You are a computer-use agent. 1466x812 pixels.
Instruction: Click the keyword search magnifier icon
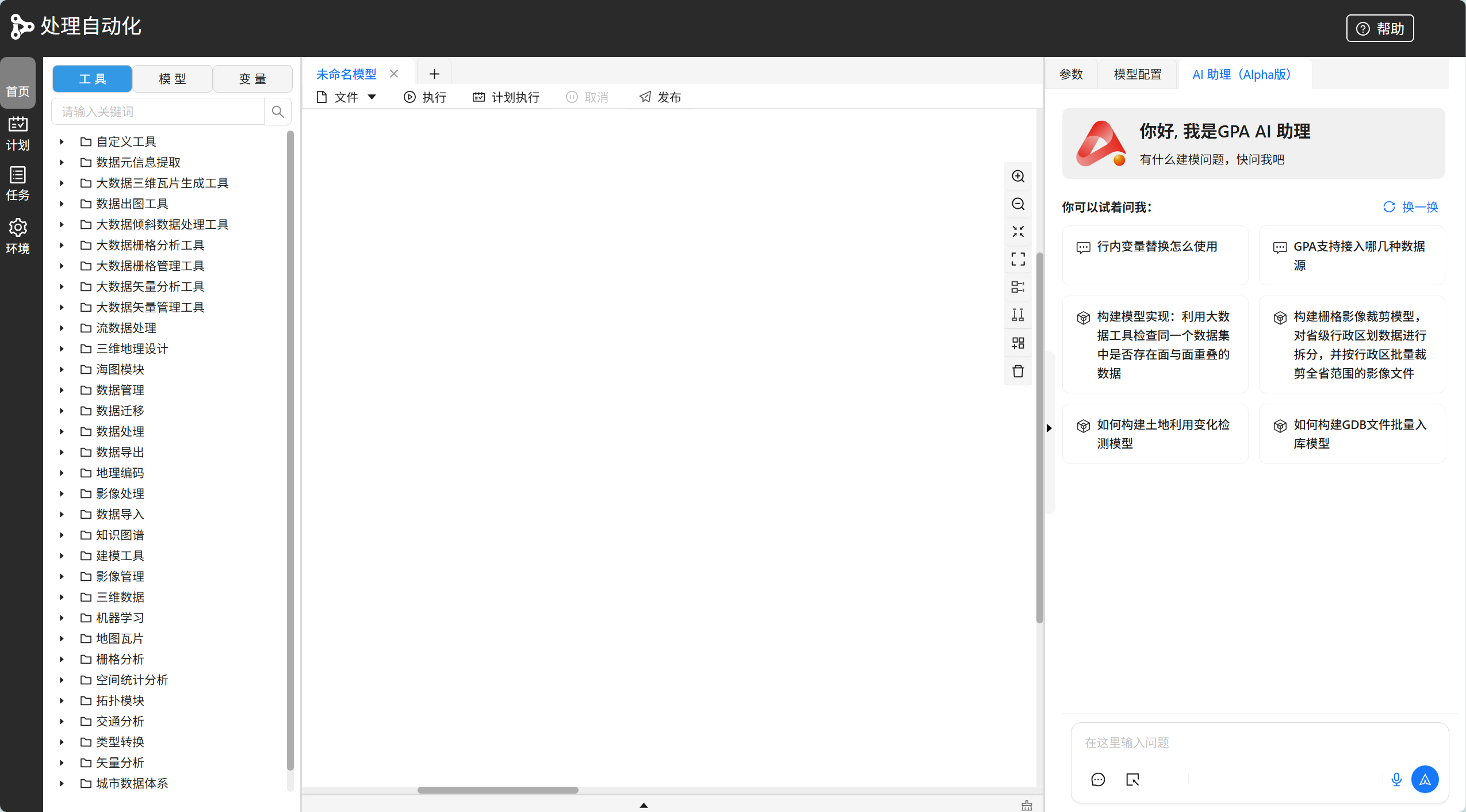278,112
